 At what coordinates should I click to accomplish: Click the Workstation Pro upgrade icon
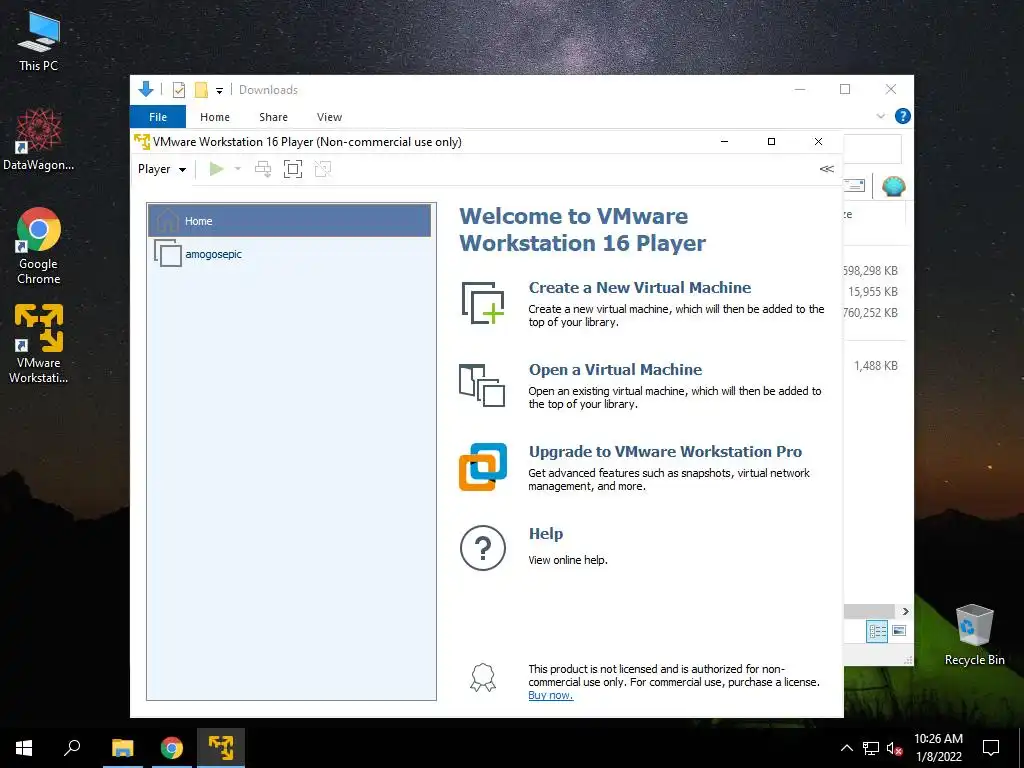pyautogui.click(x=483, y=467)
